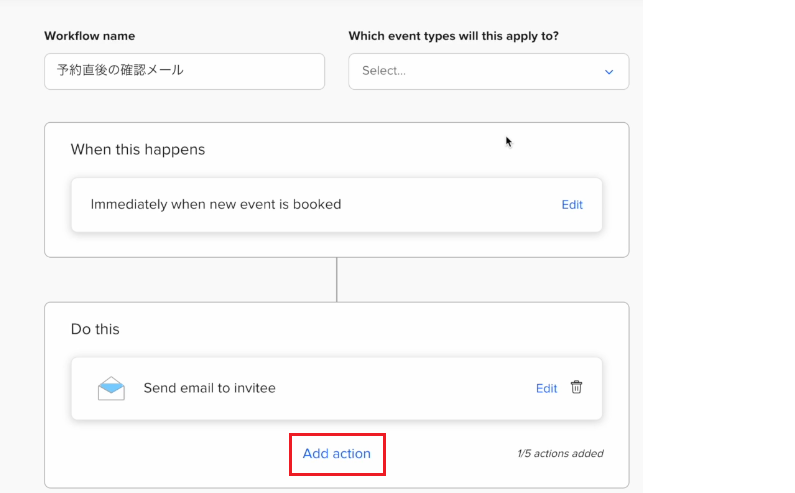The width and height of the screenshot is (795, 493).
Task: Click the connector line between trigger and action
Action: click(x=337, y=280)
